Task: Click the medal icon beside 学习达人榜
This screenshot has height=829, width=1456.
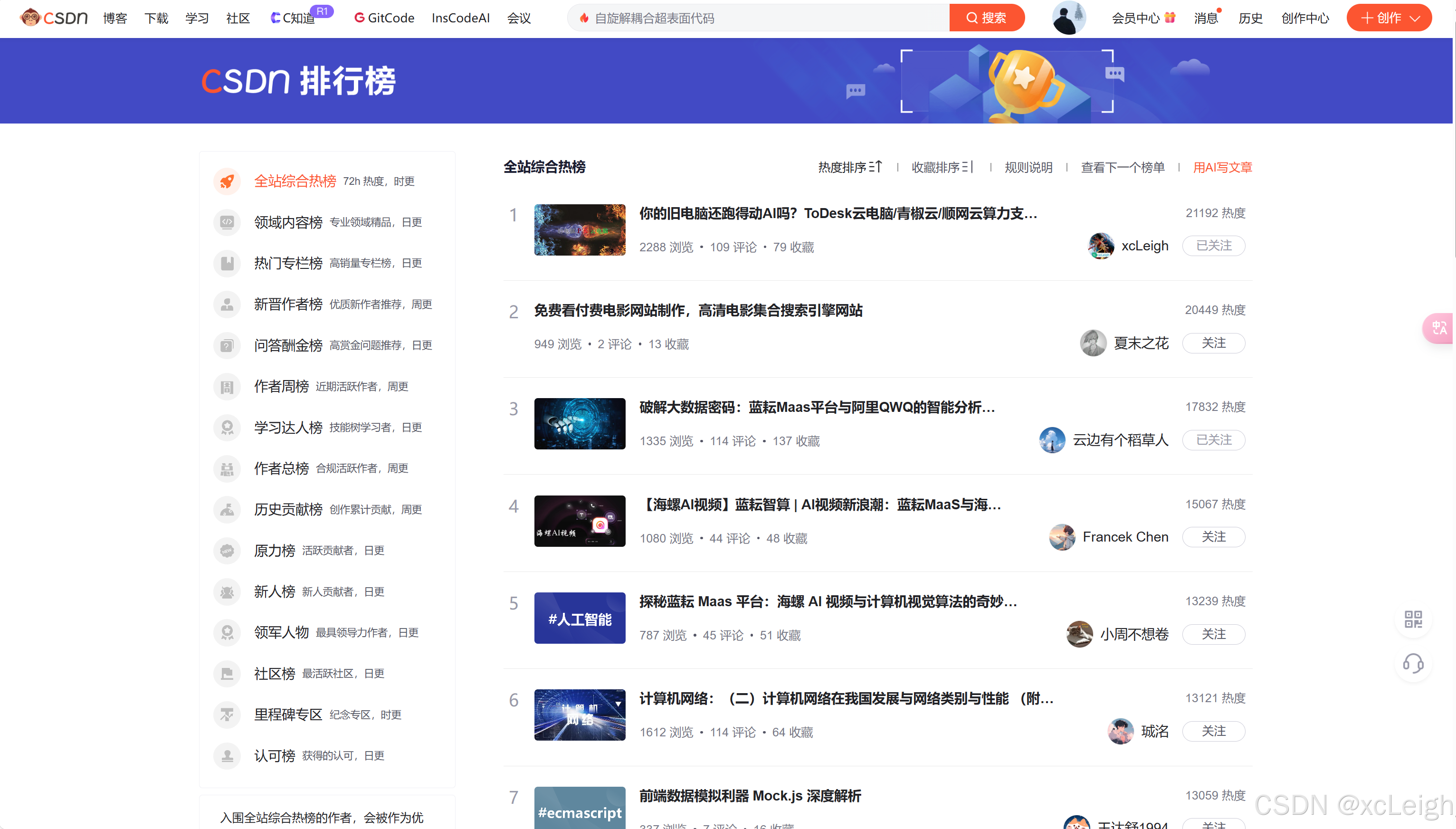Action: (227, 427)
